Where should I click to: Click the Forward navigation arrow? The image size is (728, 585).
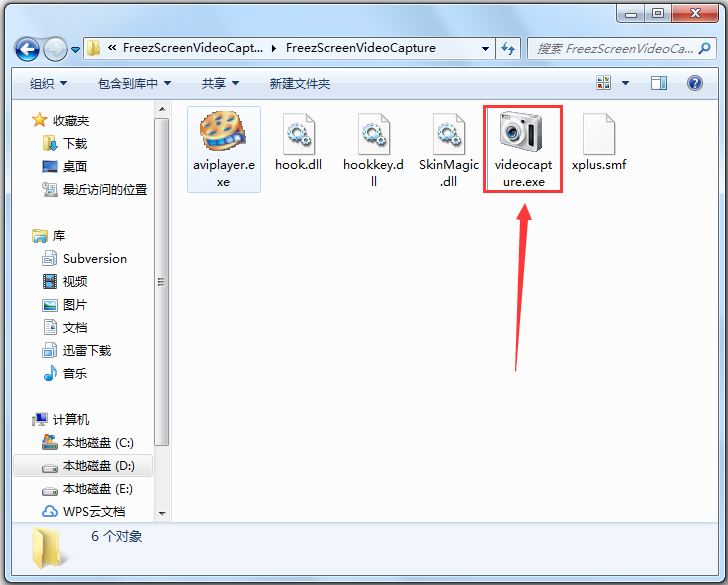click(x=55, y=49)
